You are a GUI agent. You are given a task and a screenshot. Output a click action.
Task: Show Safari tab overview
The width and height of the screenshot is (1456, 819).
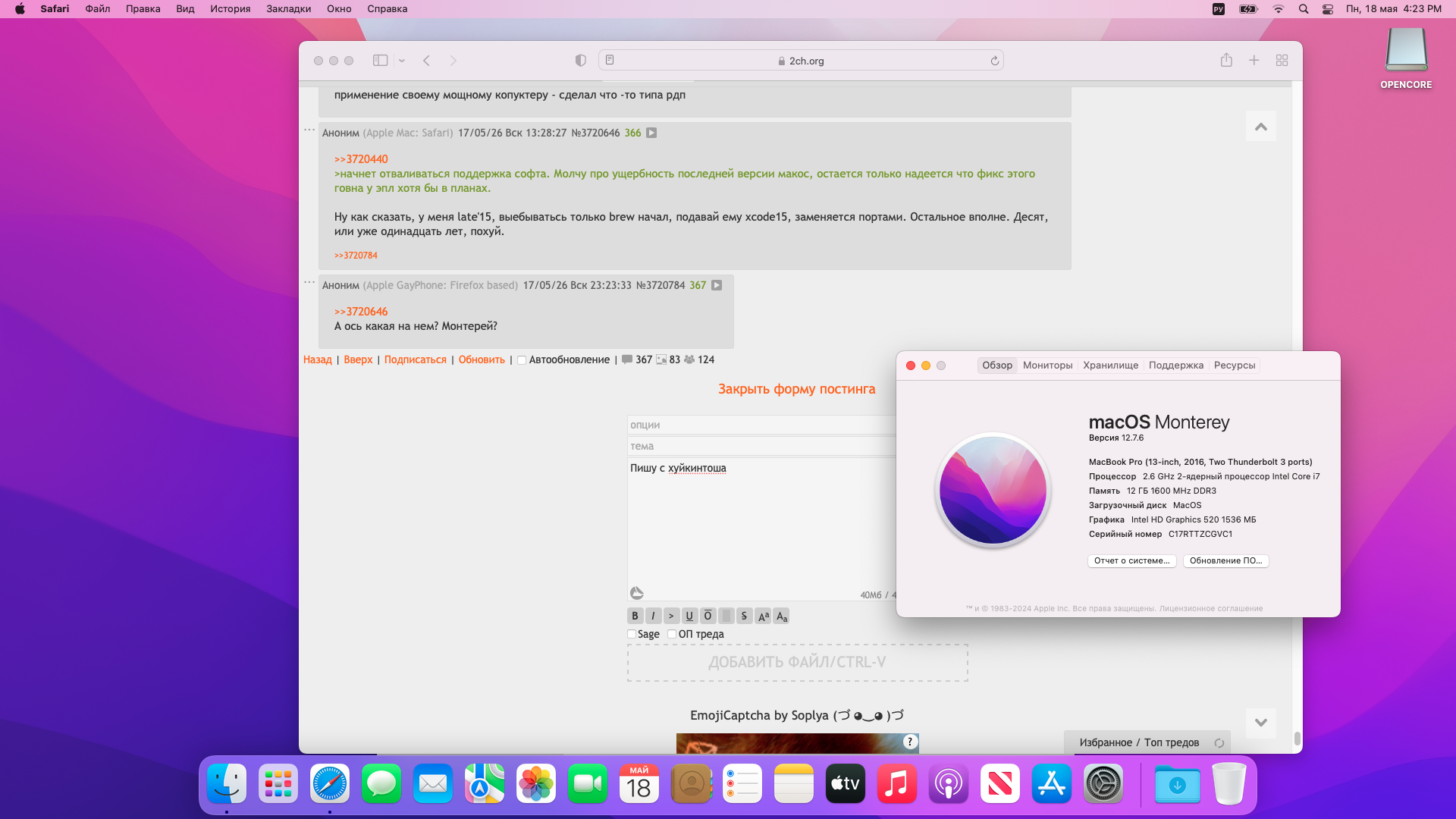click(1282, 60)
